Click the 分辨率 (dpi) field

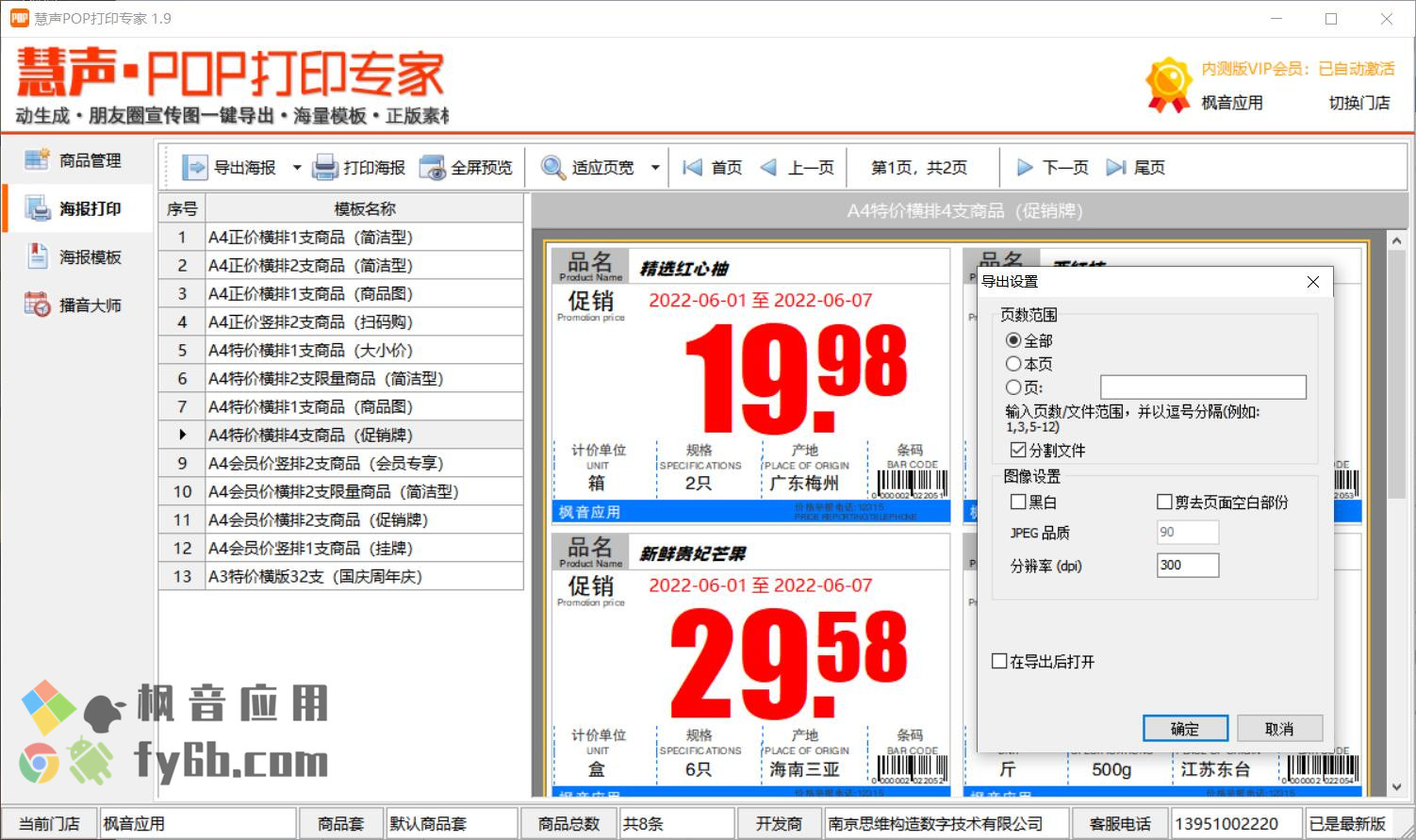(x=1188, y=566)
